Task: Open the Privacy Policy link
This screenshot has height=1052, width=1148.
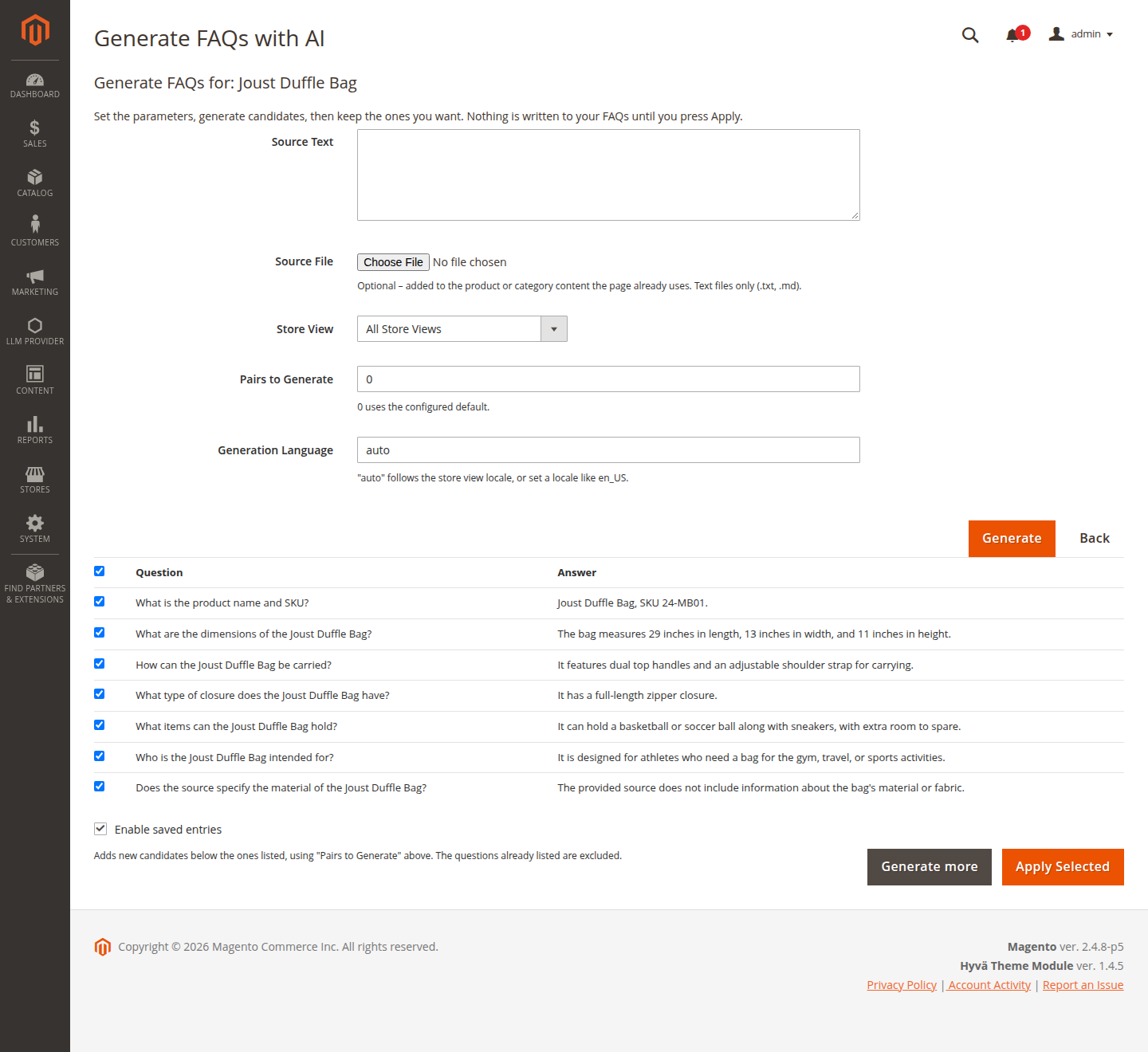Action: point(902,985)
